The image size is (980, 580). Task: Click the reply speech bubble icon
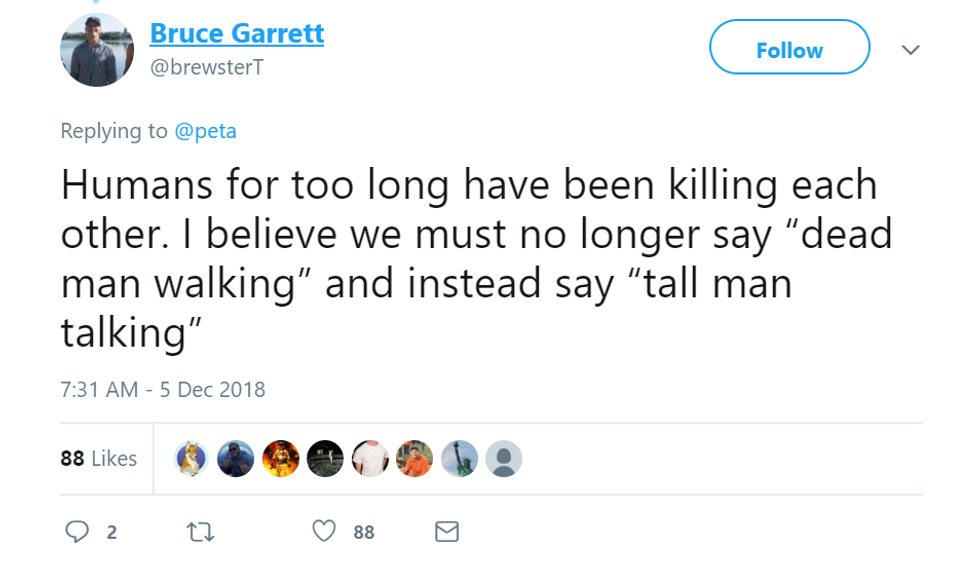pyautogui.click(x=77, y=532)
